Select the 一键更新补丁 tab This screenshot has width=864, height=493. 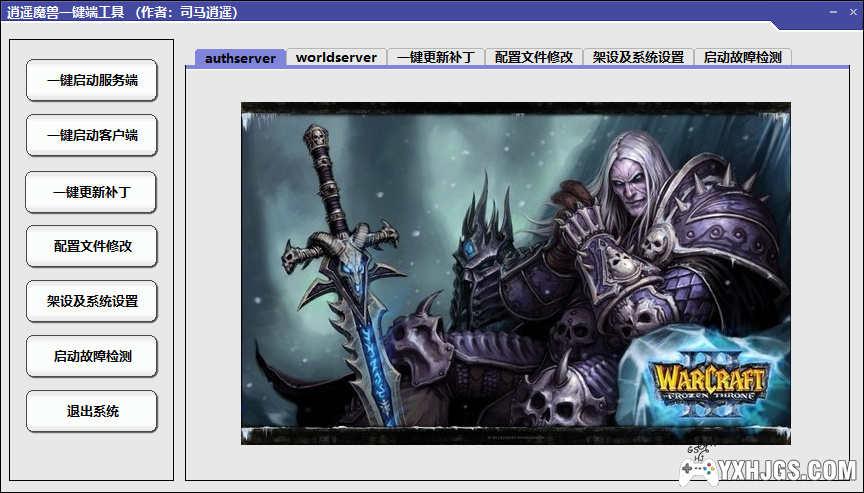click(x=435, y=58)
